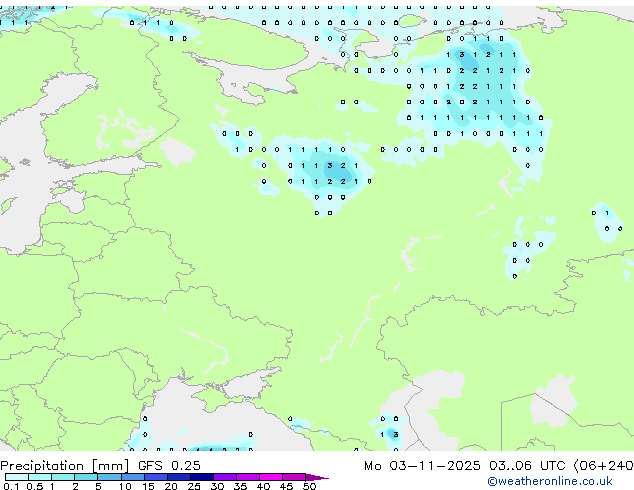Click the legend label "50"

(309, 486)
